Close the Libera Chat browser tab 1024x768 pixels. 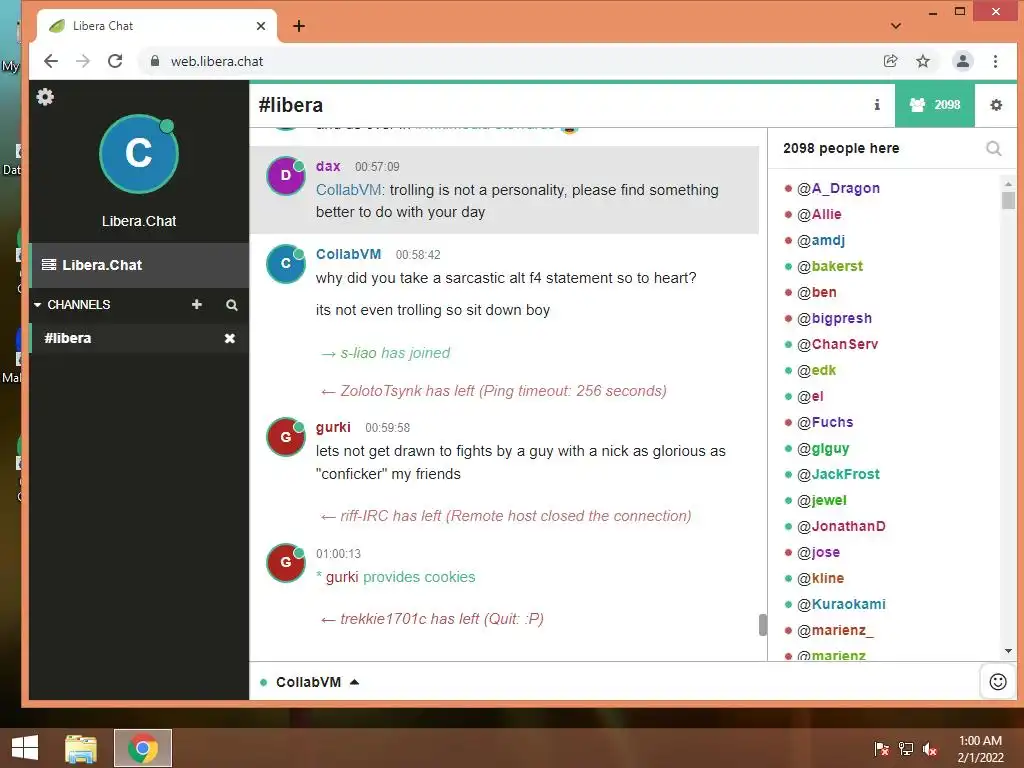pos(261,26)
